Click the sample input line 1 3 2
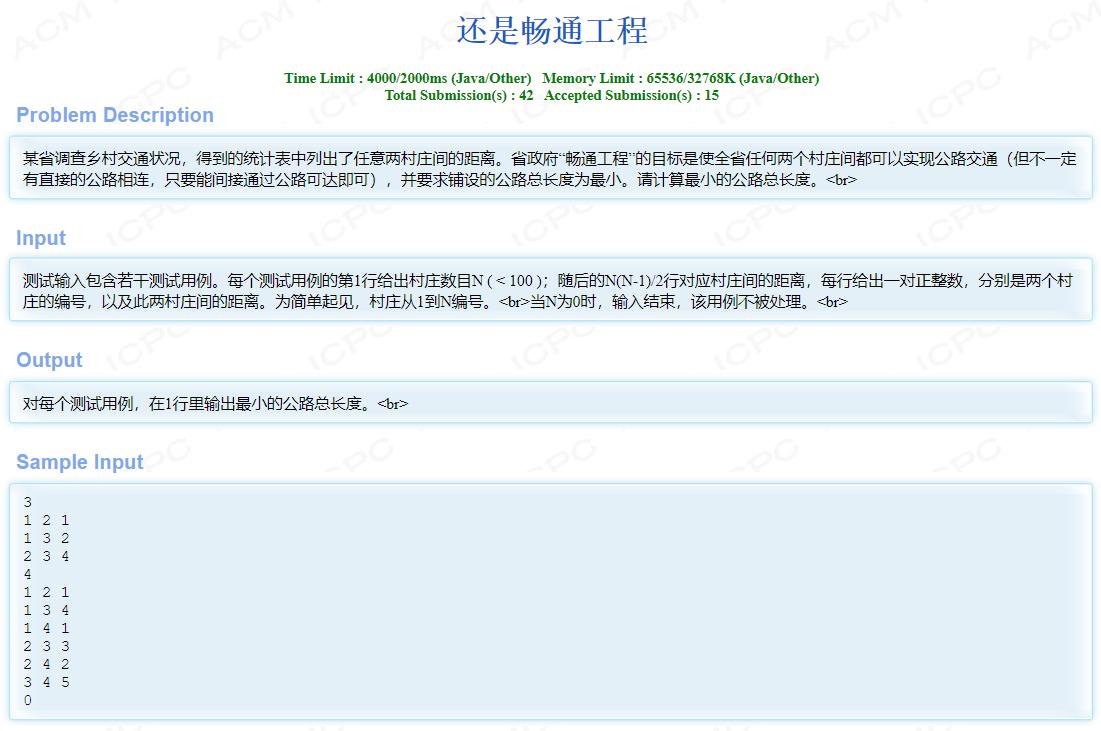This screenshot has width=1101, height=731. pyautogui.click(x=46, y=538)
